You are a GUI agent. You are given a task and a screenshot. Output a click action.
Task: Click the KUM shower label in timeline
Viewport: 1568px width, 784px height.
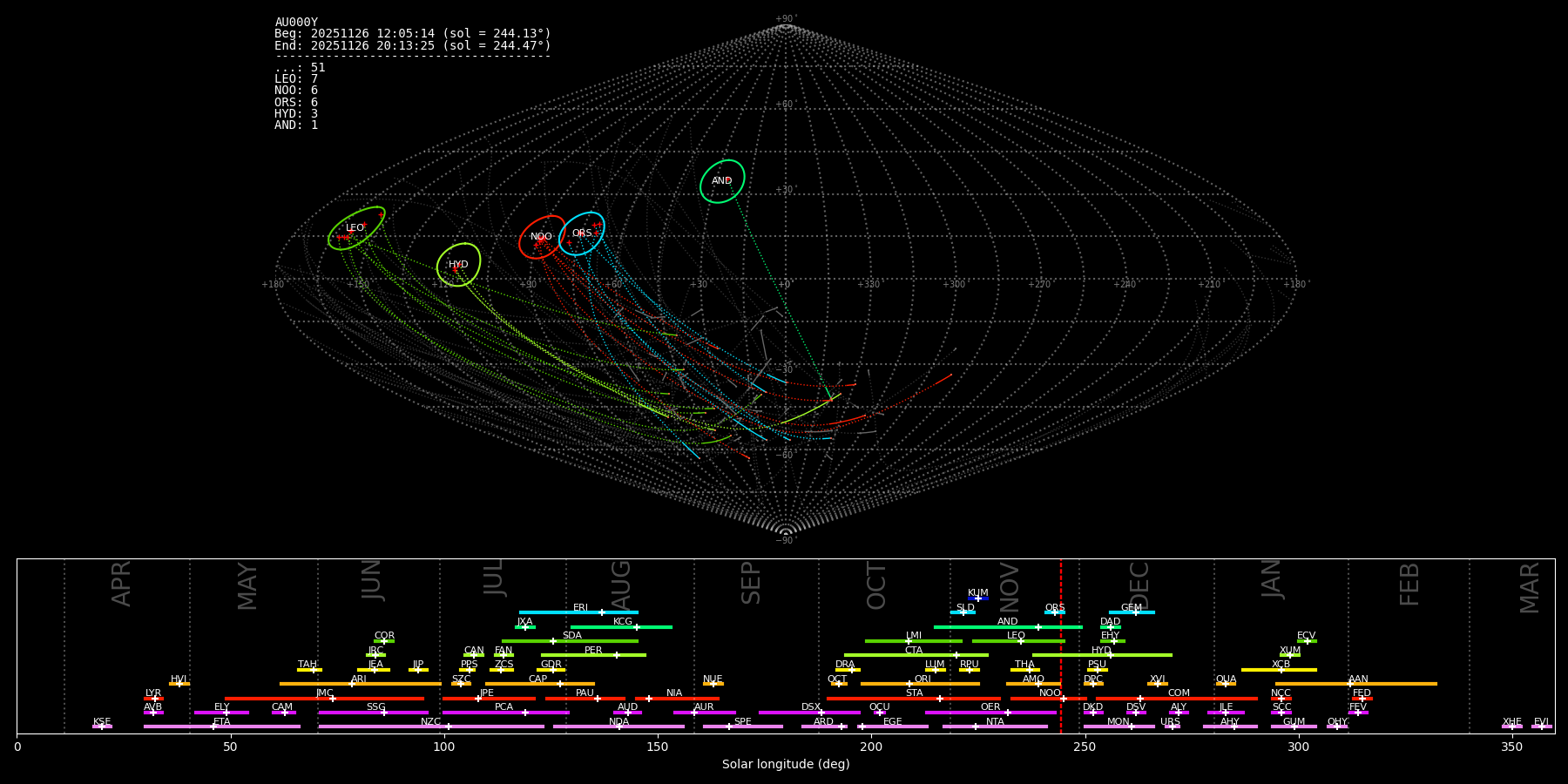978,593
